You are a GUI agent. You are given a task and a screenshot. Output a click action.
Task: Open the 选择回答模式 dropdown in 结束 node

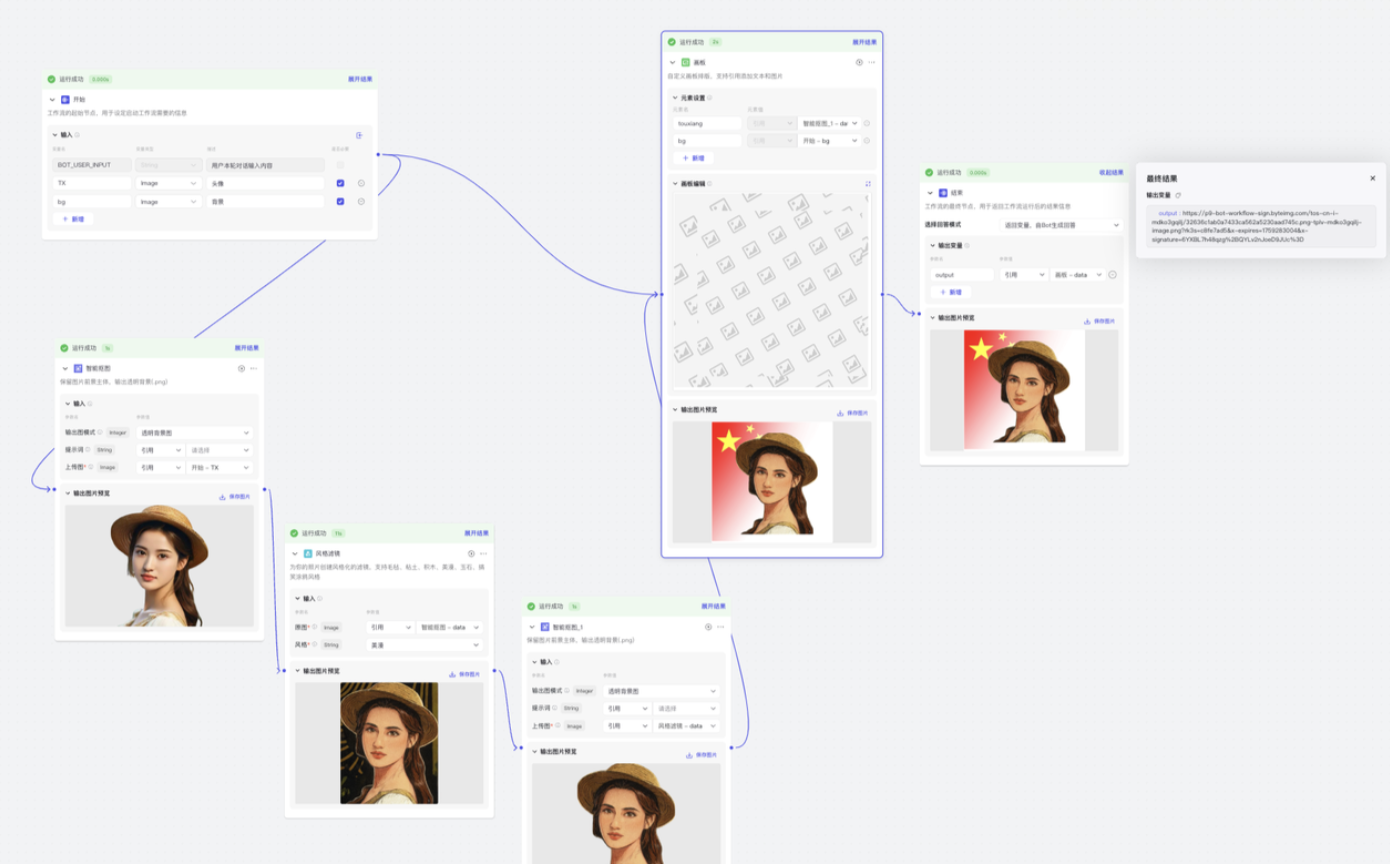[x=1061, y=226]
